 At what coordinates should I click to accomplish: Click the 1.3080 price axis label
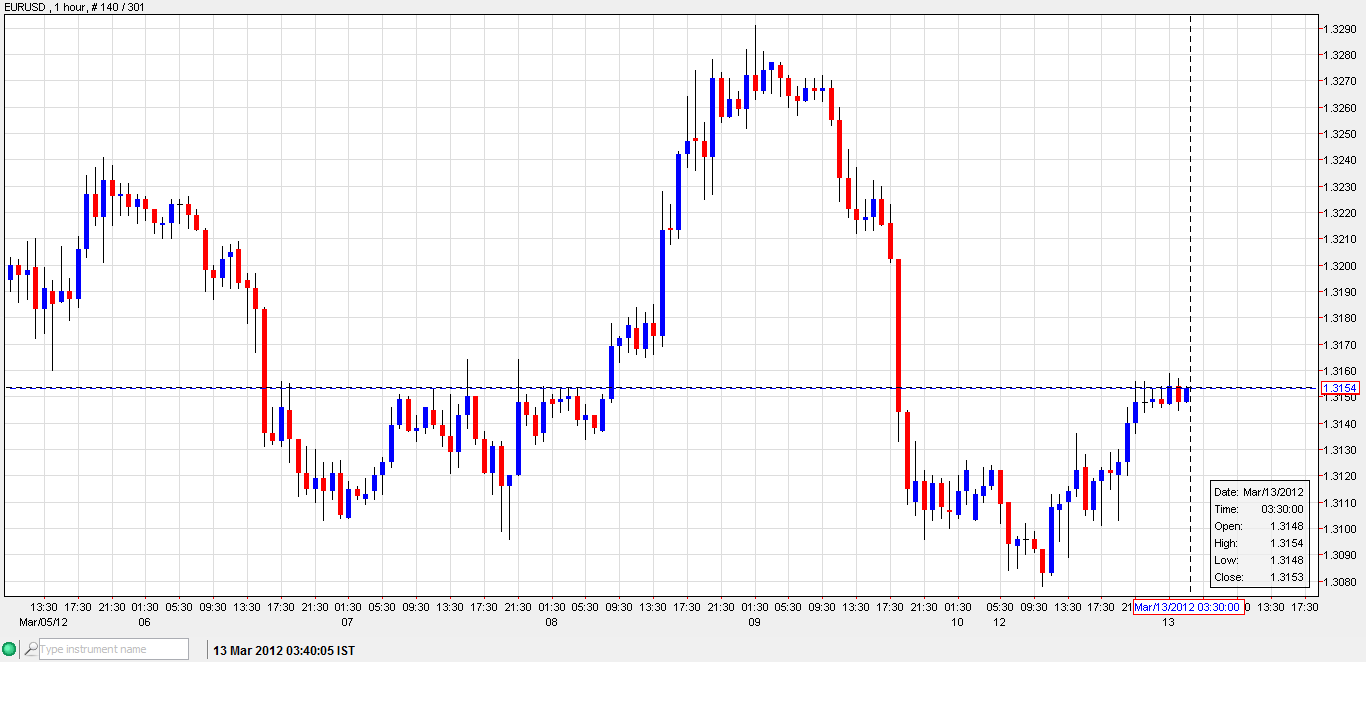coord(1341,582)
